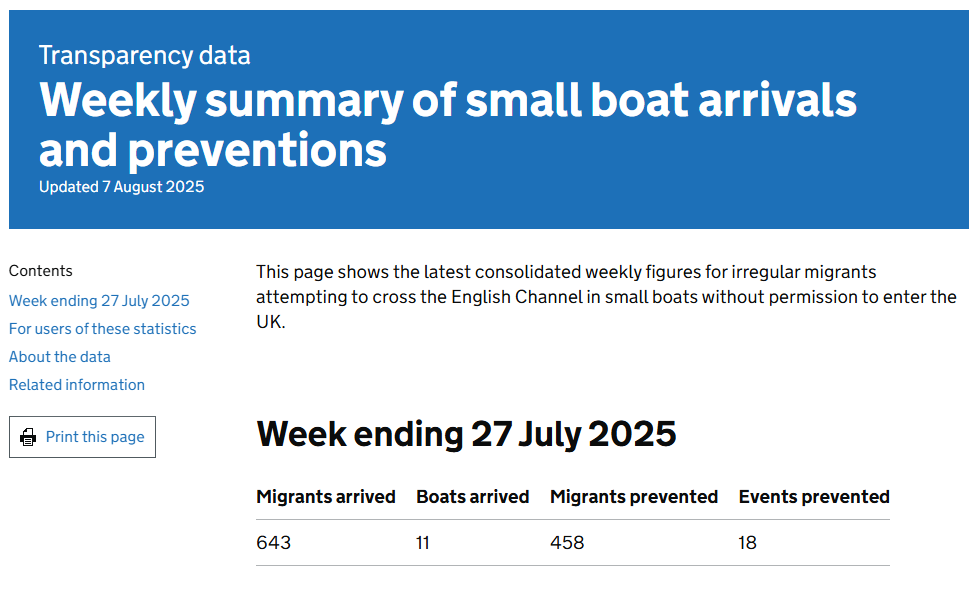Screen dimensions: 978x606
Task: Select the Boats arrived column header
Action: pyautogui.click(x=472, y=497)
